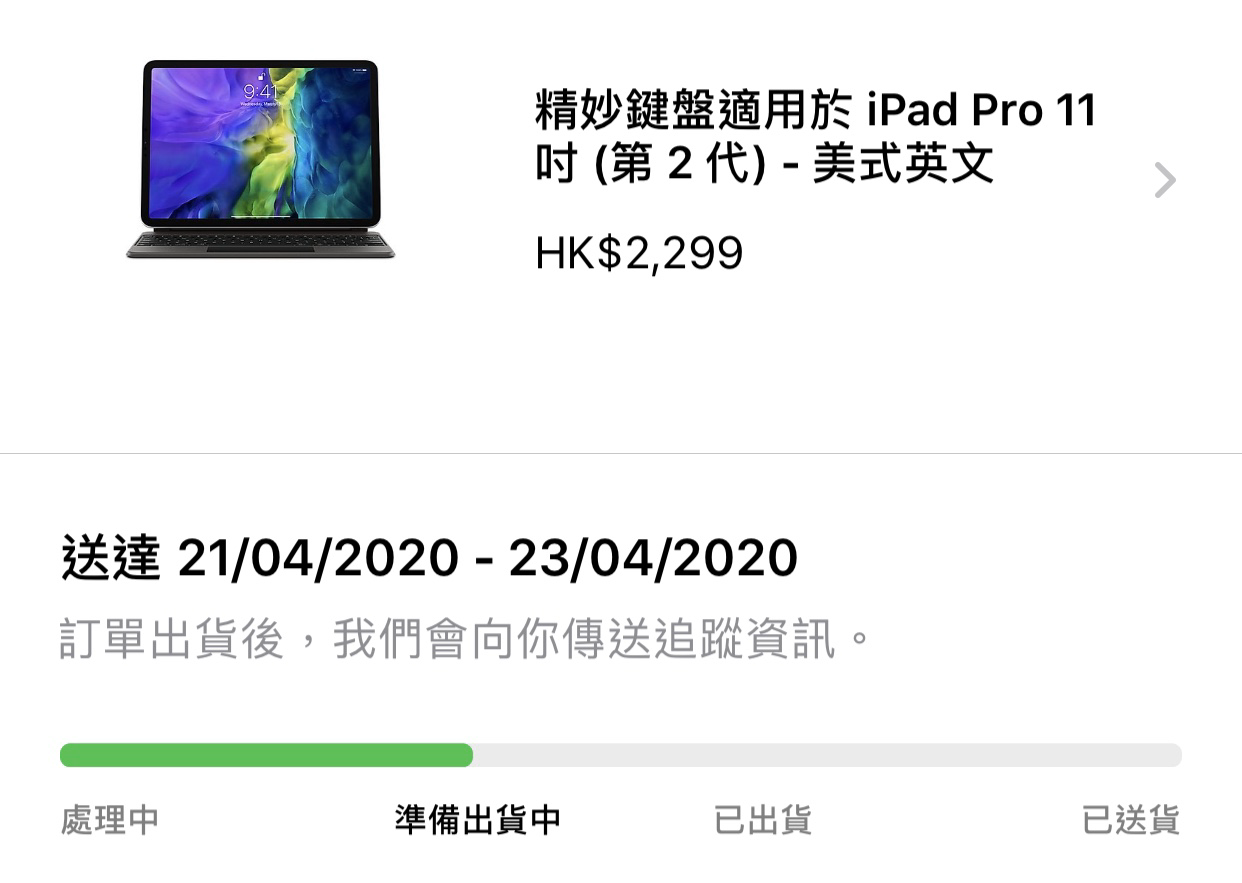Select the 準備出貨中 status step
This screenshot has width=1242, height=883.
tap(477, 820)
